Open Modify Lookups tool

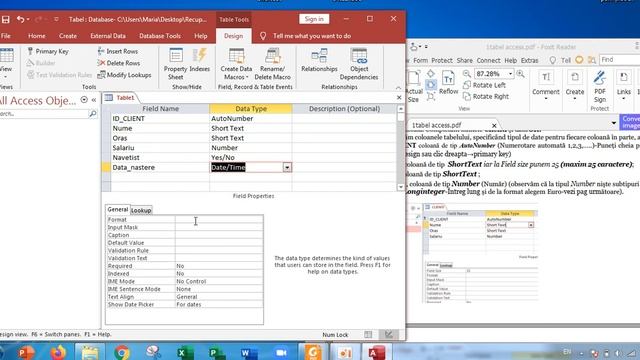(124, 75)
